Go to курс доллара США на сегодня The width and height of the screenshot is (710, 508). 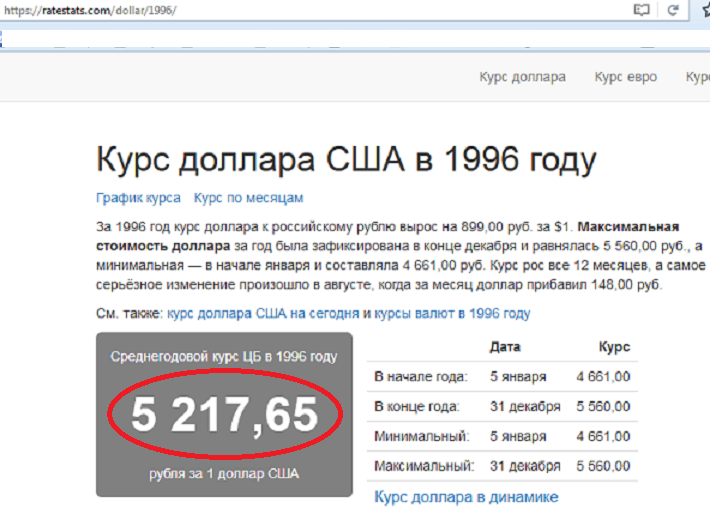coord(263,313)
